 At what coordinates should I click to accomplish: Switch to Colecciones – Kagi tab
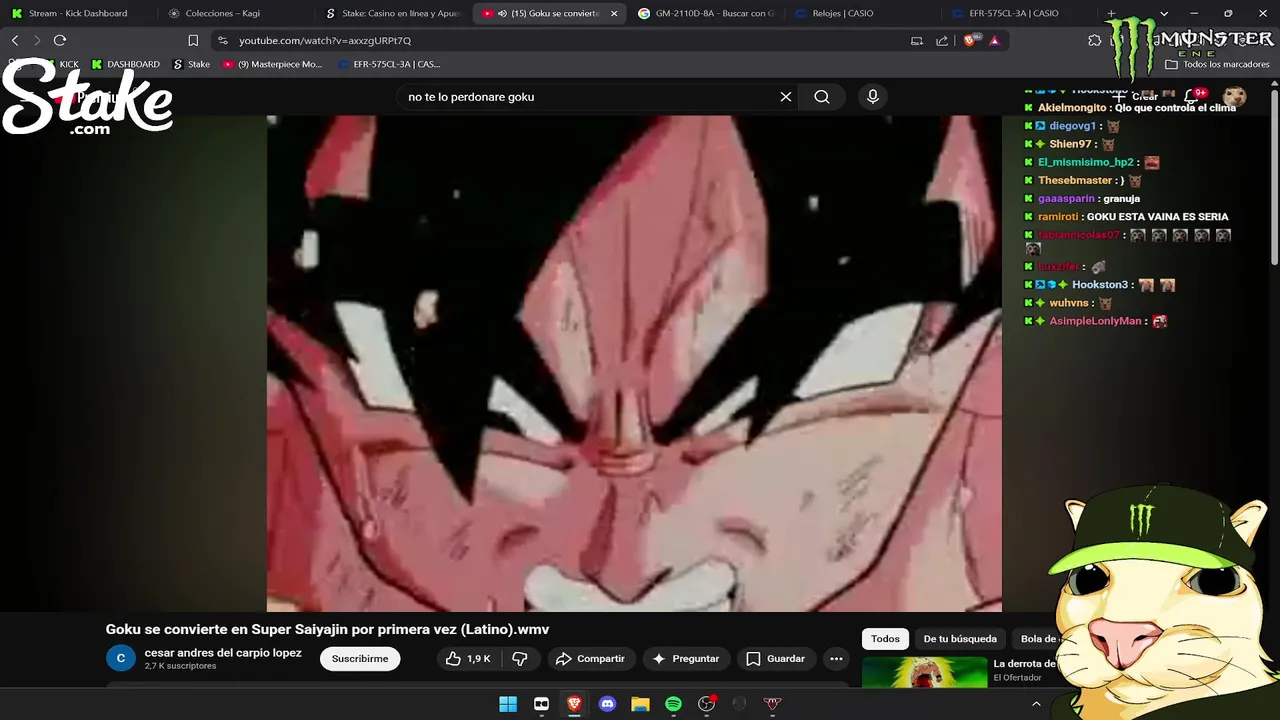click(236, 13)
